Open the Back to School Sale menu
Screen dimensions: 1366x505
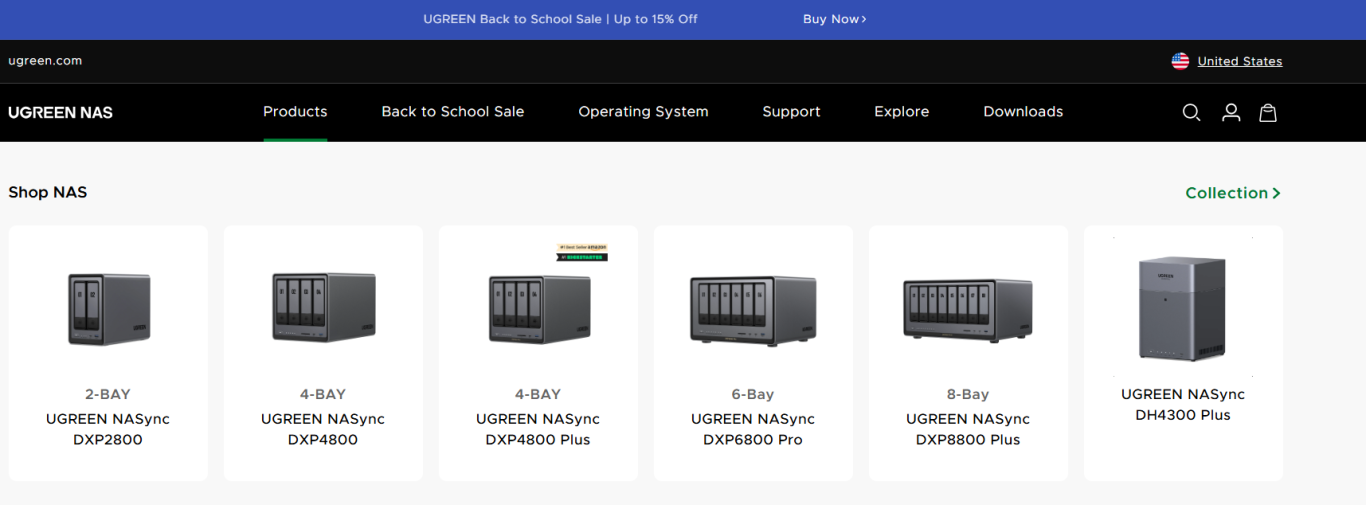452,112
